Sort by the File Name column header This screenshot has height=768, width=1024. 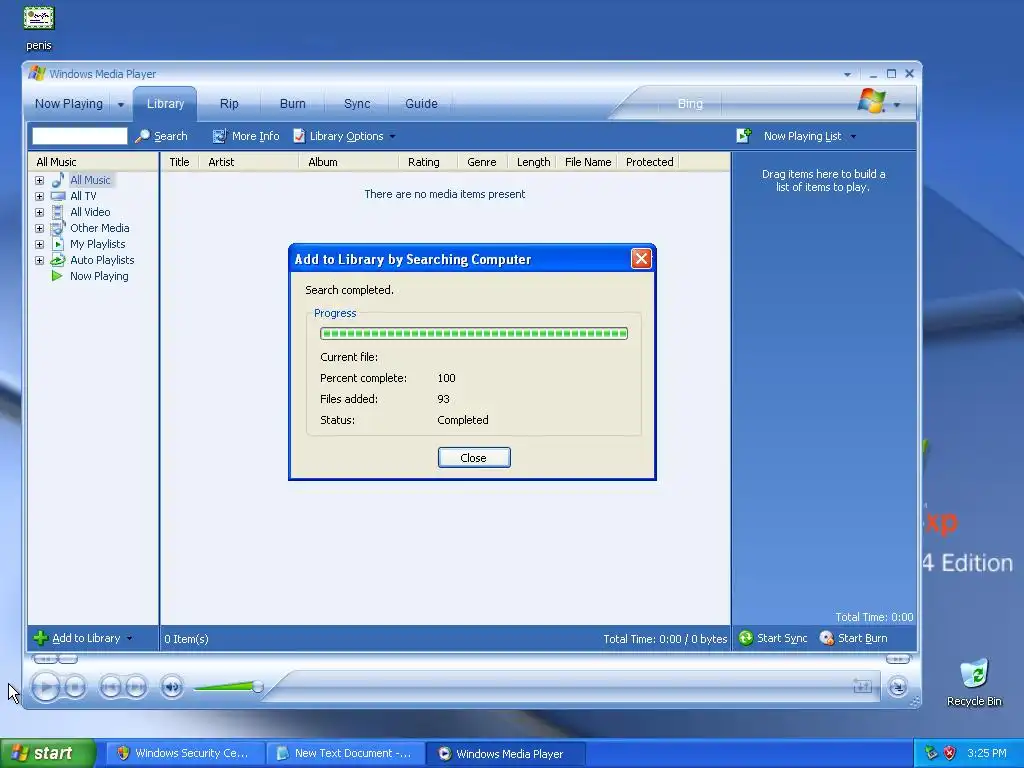587,162
